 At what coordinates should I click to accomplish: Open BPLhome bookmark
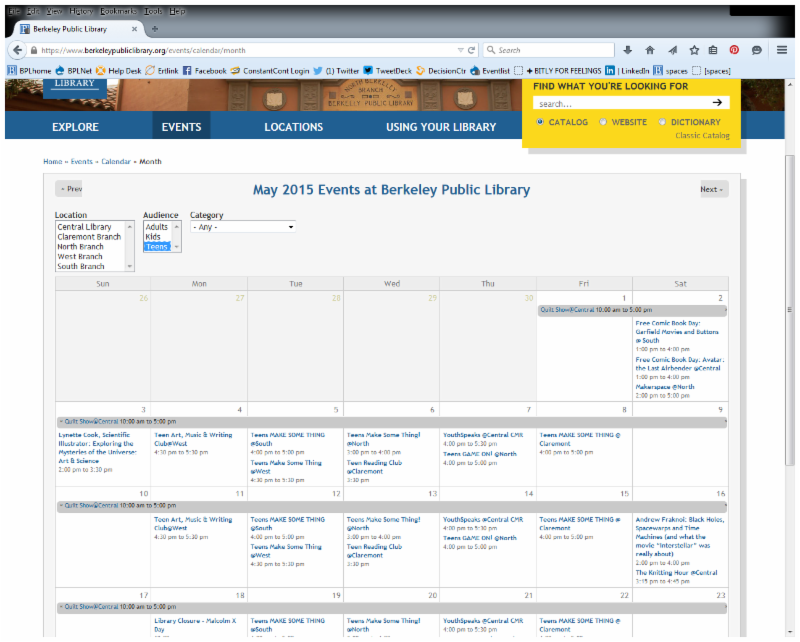(x=30, y=71)
